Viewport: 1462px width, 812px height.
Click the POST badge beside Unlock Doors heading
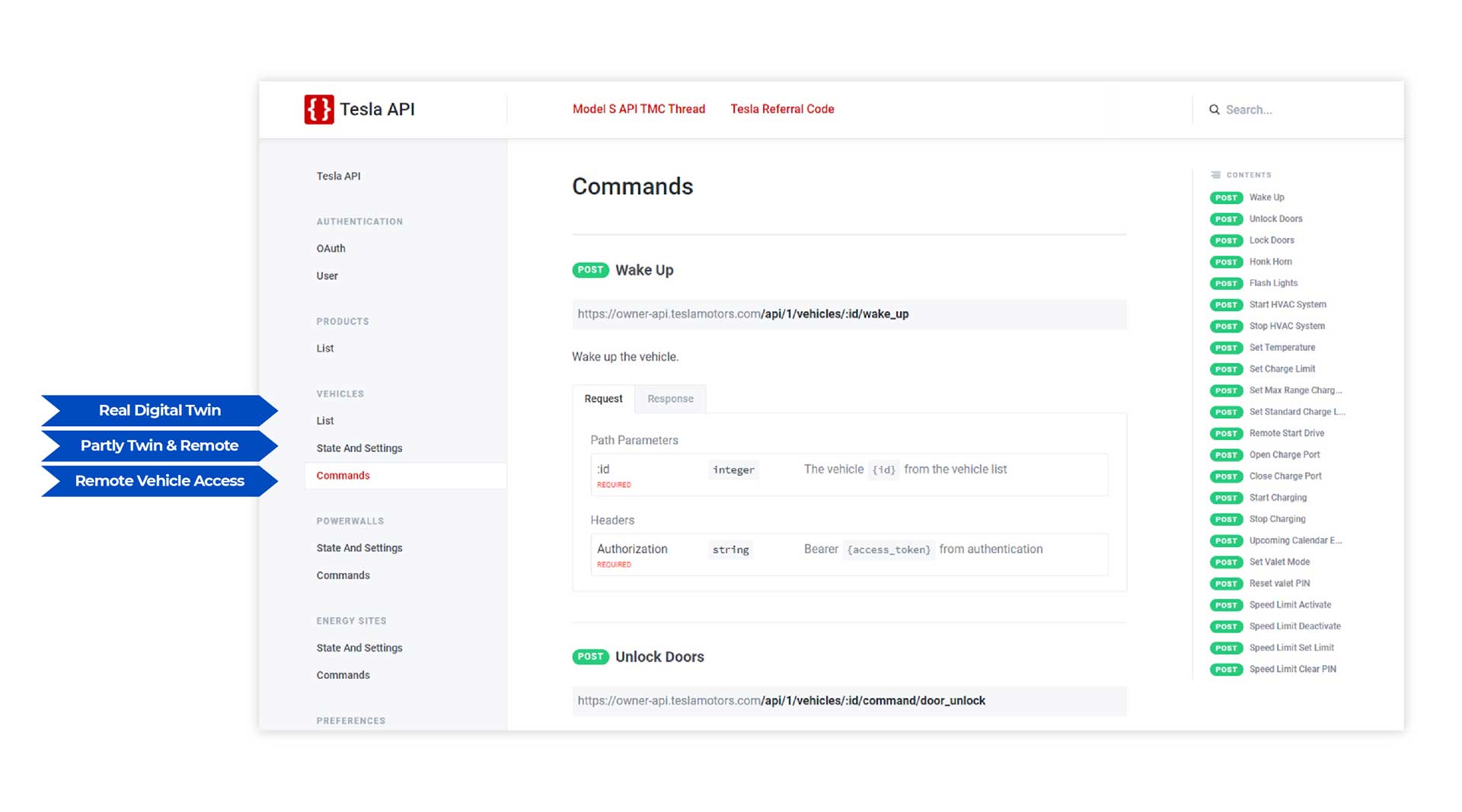(589, 656)
